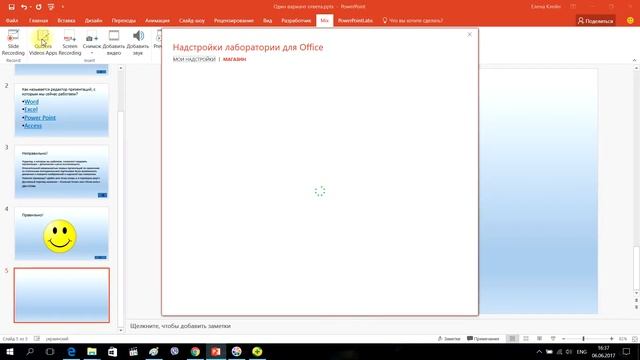
Task: Switch to the Анимация ribbon tab
Action: click(x=157, y=20)
